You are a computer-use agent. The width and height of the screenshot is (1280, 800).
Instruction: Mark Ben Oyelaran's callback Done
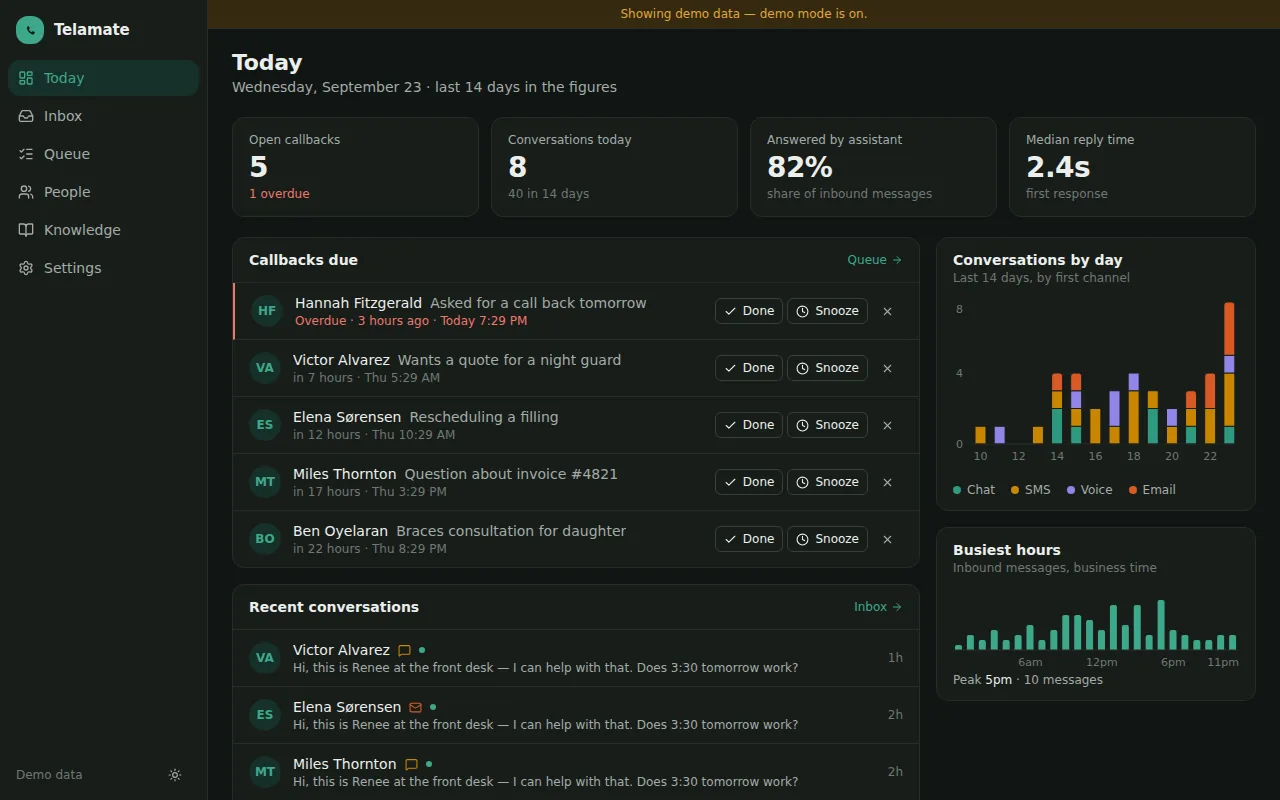749,539
